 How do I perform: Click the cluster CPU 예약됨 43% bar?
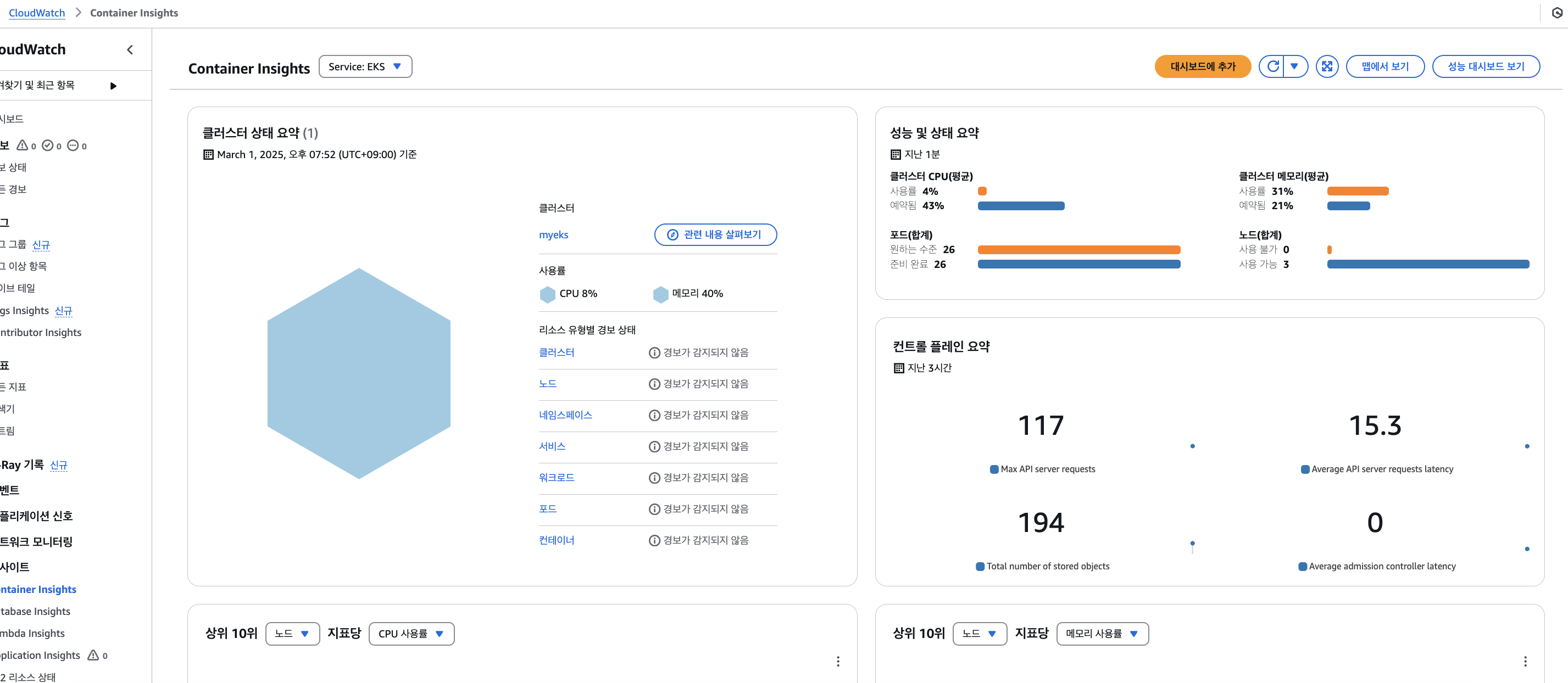1021,206
